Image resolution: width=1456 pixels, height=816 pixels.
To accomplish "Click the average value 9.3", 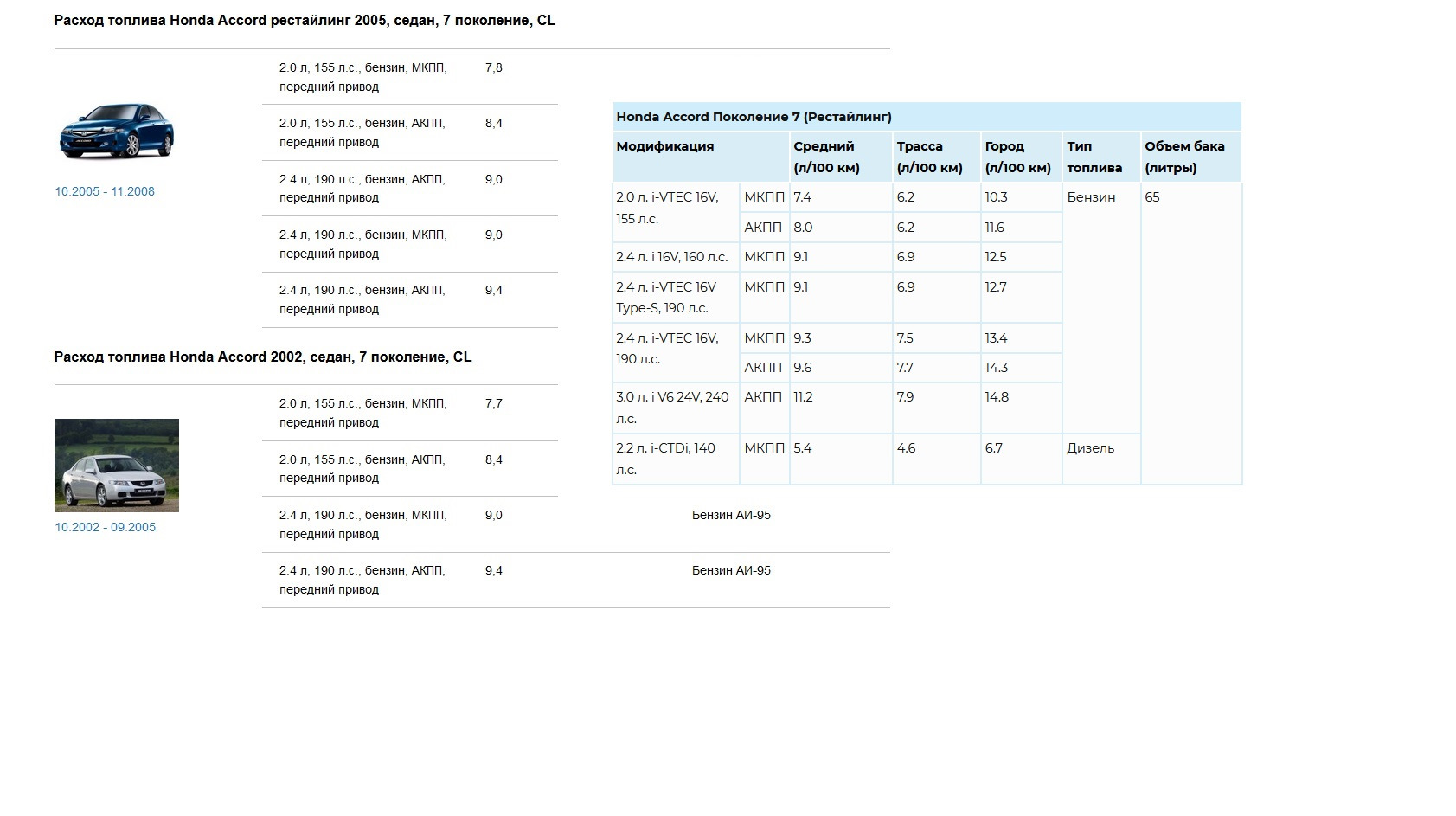I will coord(803,338).
